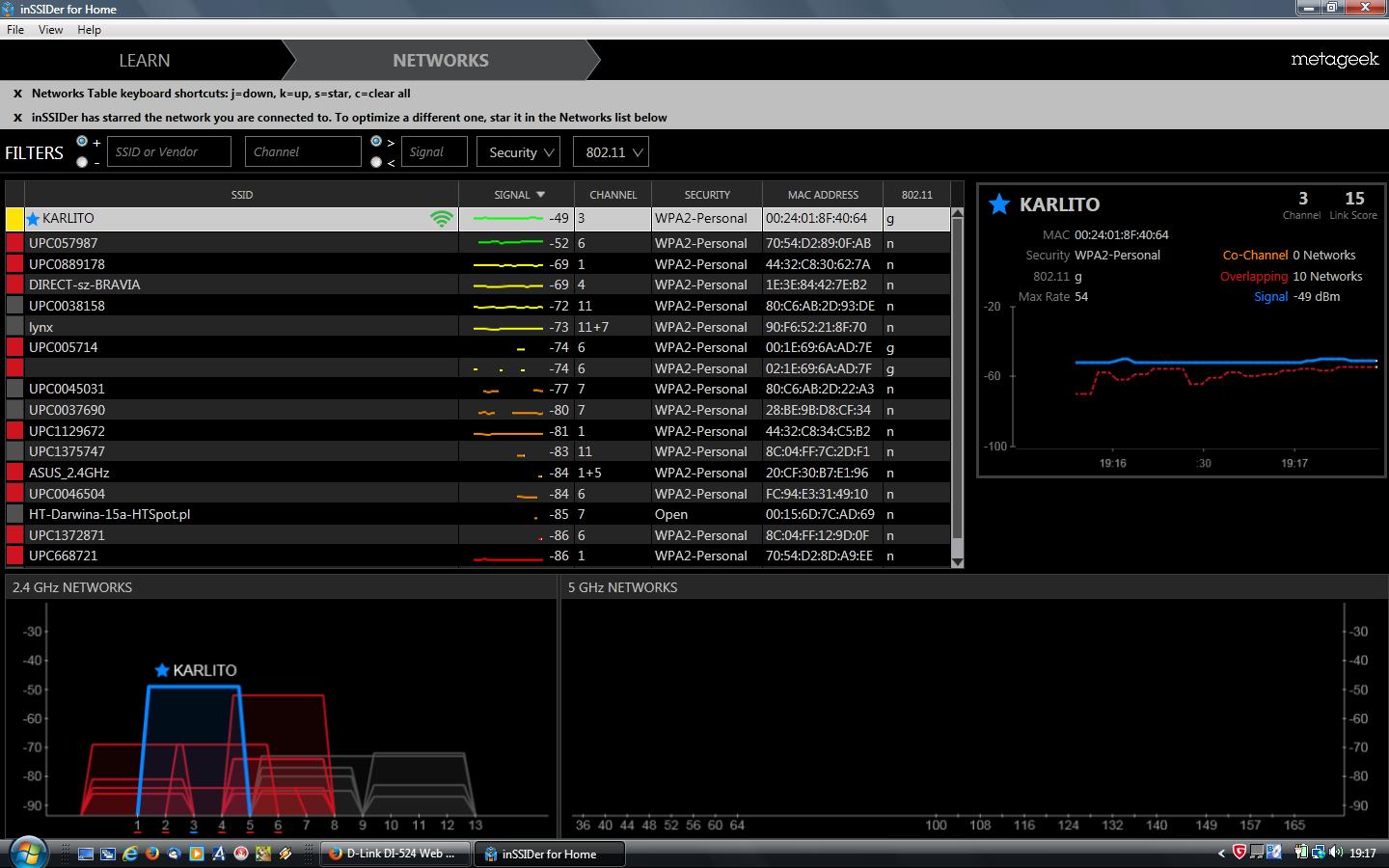
Task: Open the 802.11 filter dropdown
Action: (x=611, y=152)
